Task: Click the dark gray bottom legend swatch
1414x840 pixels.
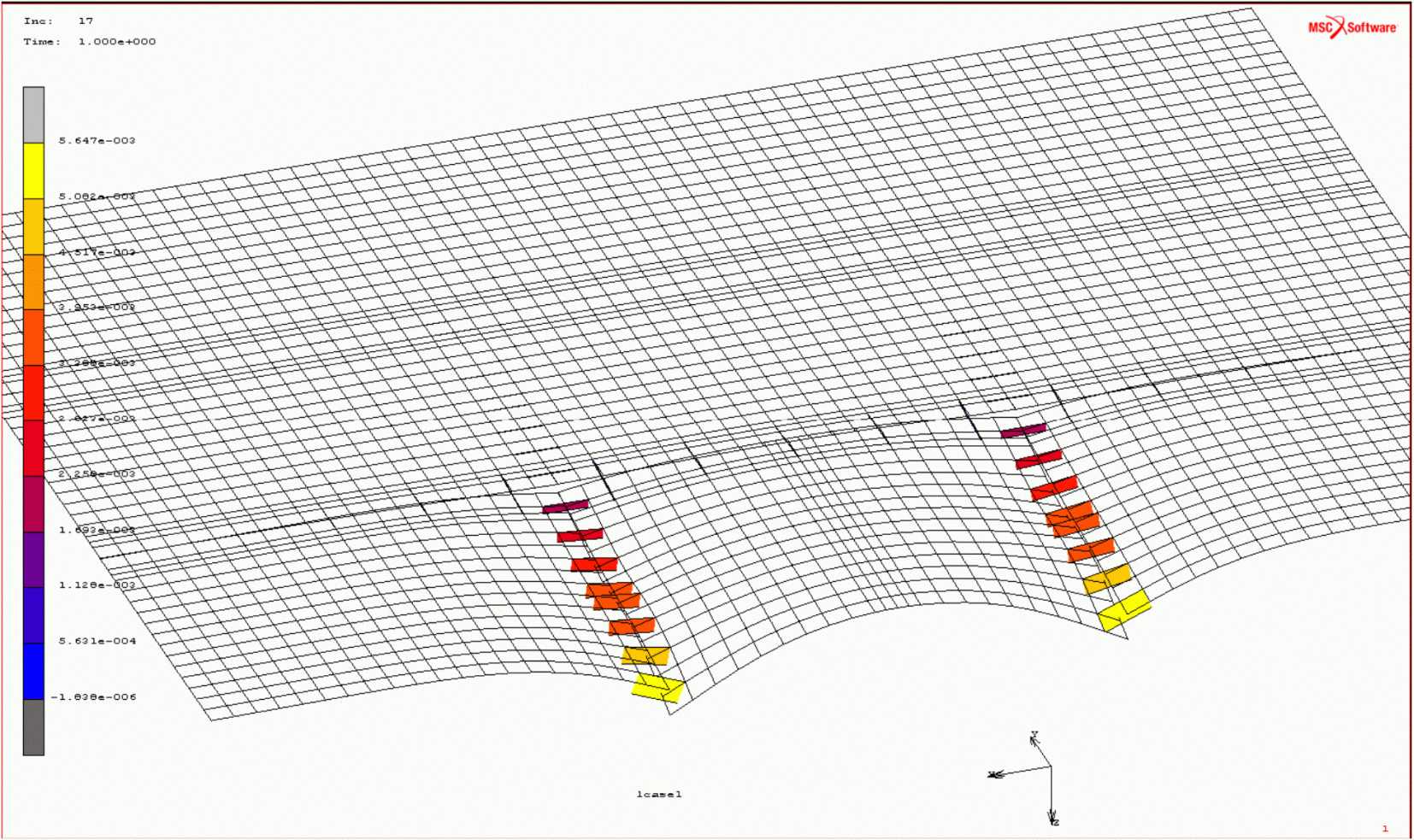Action: (x=33, y=727)
